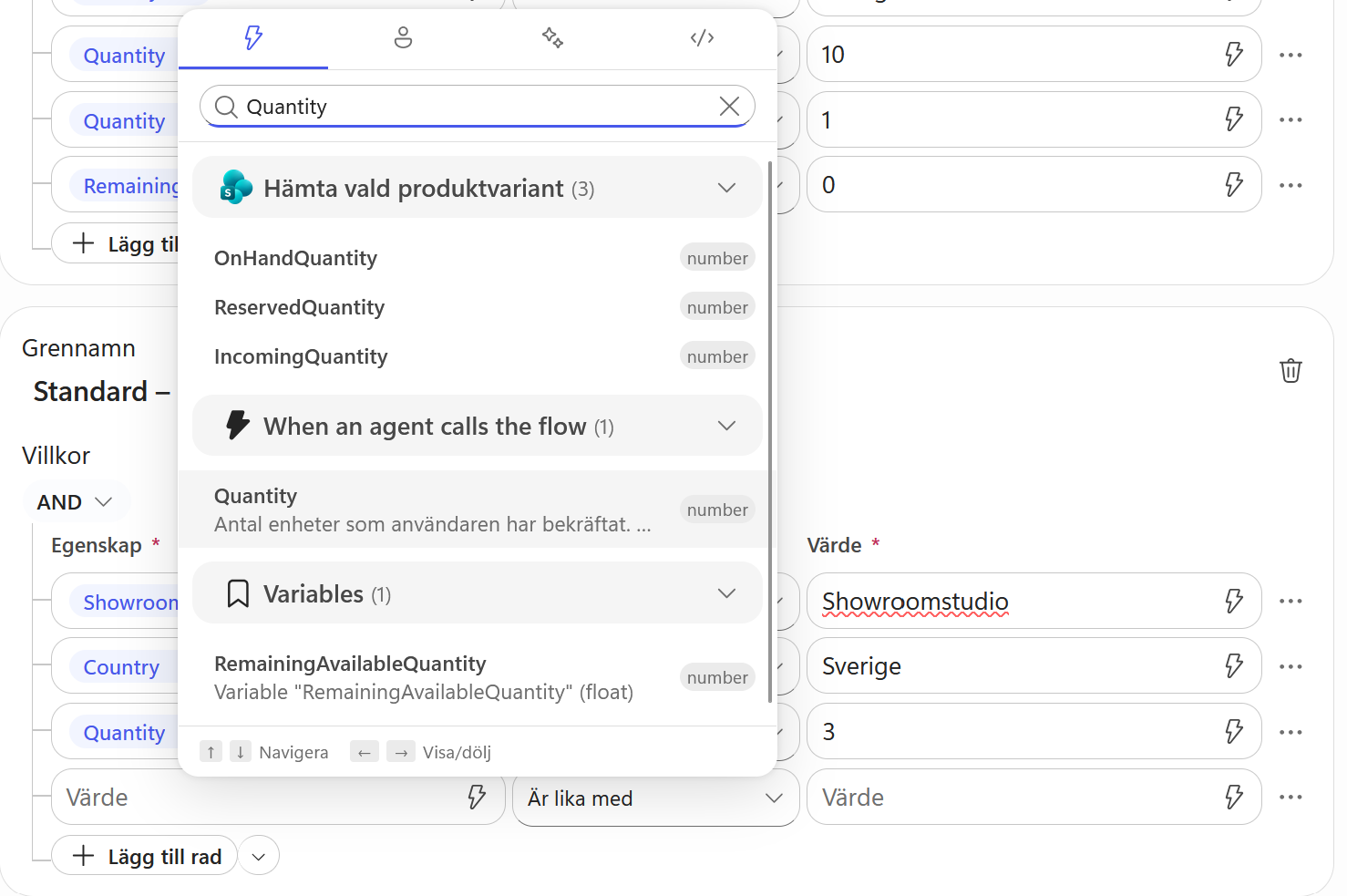This screenshot has width=1347, height=896.
Task: Open more options for the row with value 3
Action: (1290, 732)
